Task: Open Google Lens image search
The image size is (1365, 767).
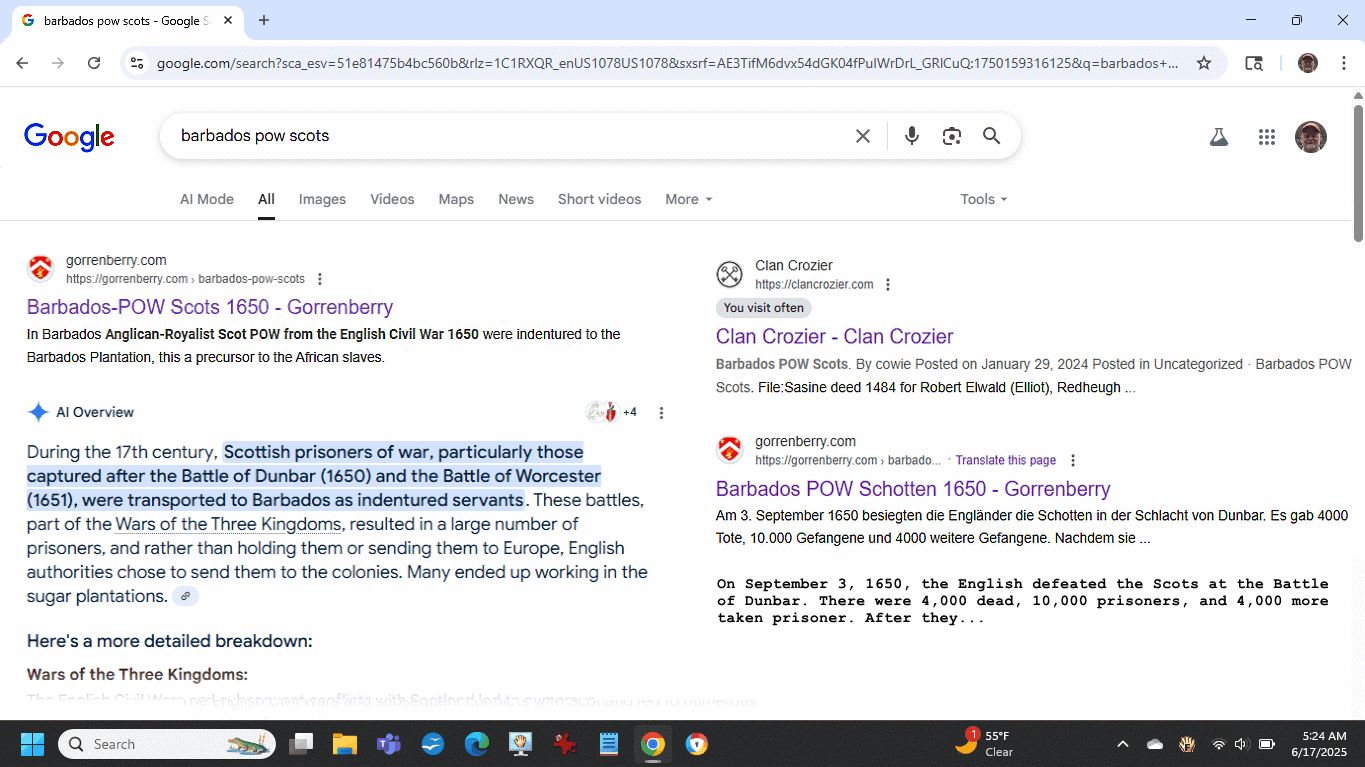Action: click(x=951, y=136)
